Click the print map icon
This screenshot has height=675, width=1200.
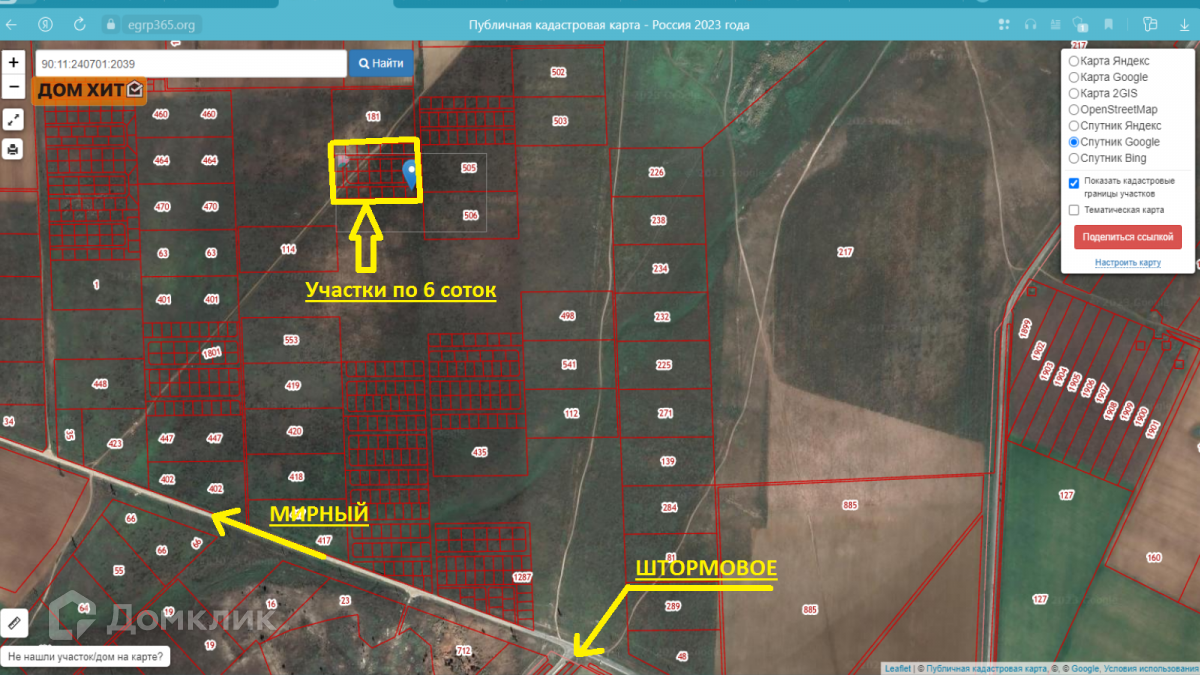pyautogui.click(x=13, y=150)
